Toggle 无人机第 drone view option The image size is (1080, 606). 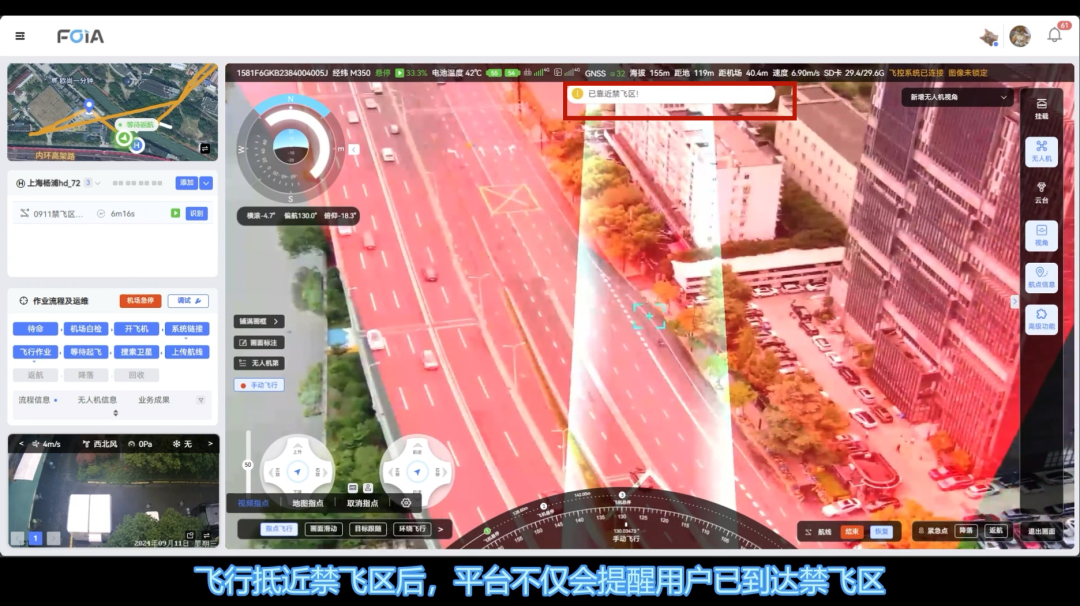coord(259,363)
